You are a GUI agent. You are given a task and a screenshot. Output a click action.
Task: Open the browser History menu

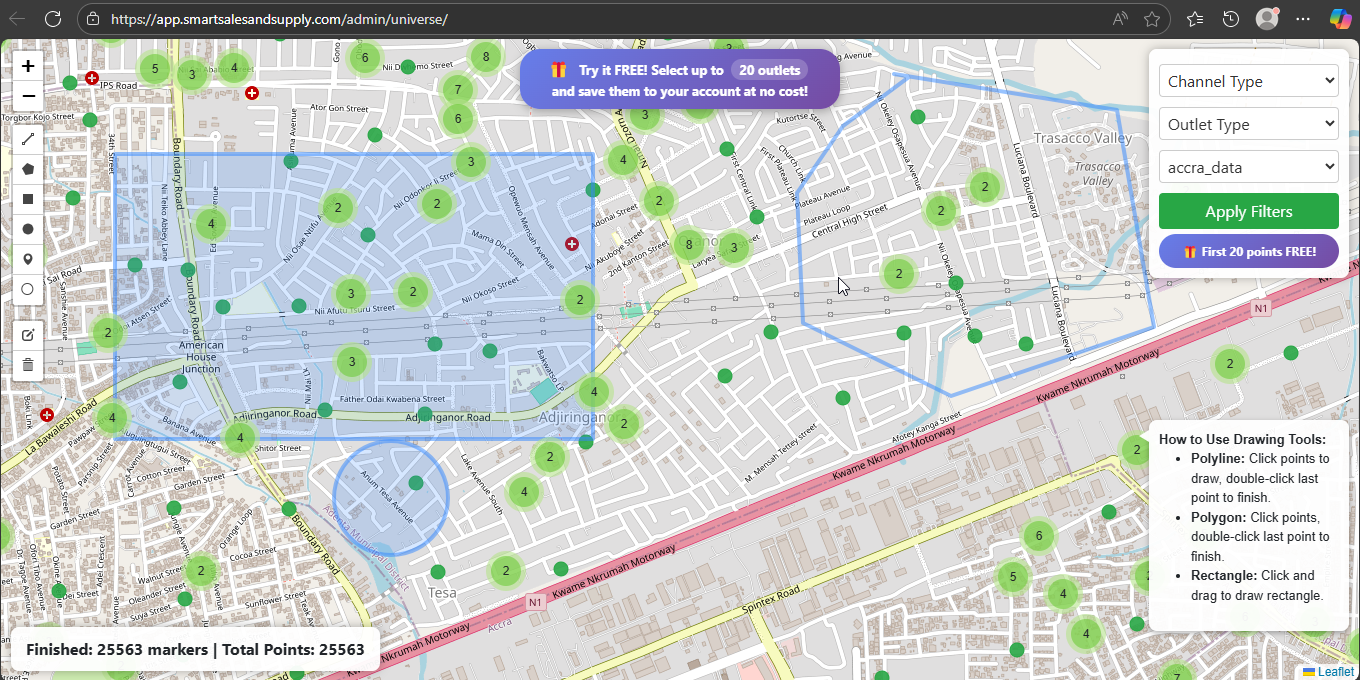point(1231,18)
